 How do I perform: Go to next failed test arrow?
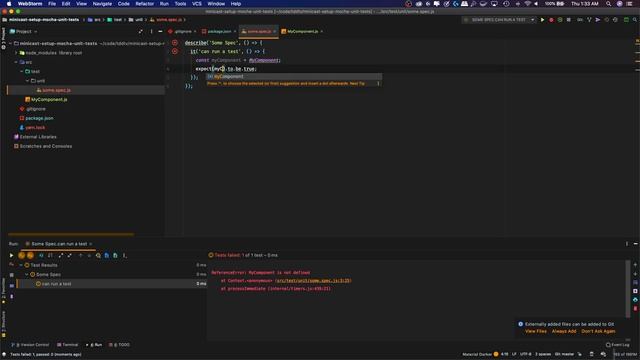89,256
